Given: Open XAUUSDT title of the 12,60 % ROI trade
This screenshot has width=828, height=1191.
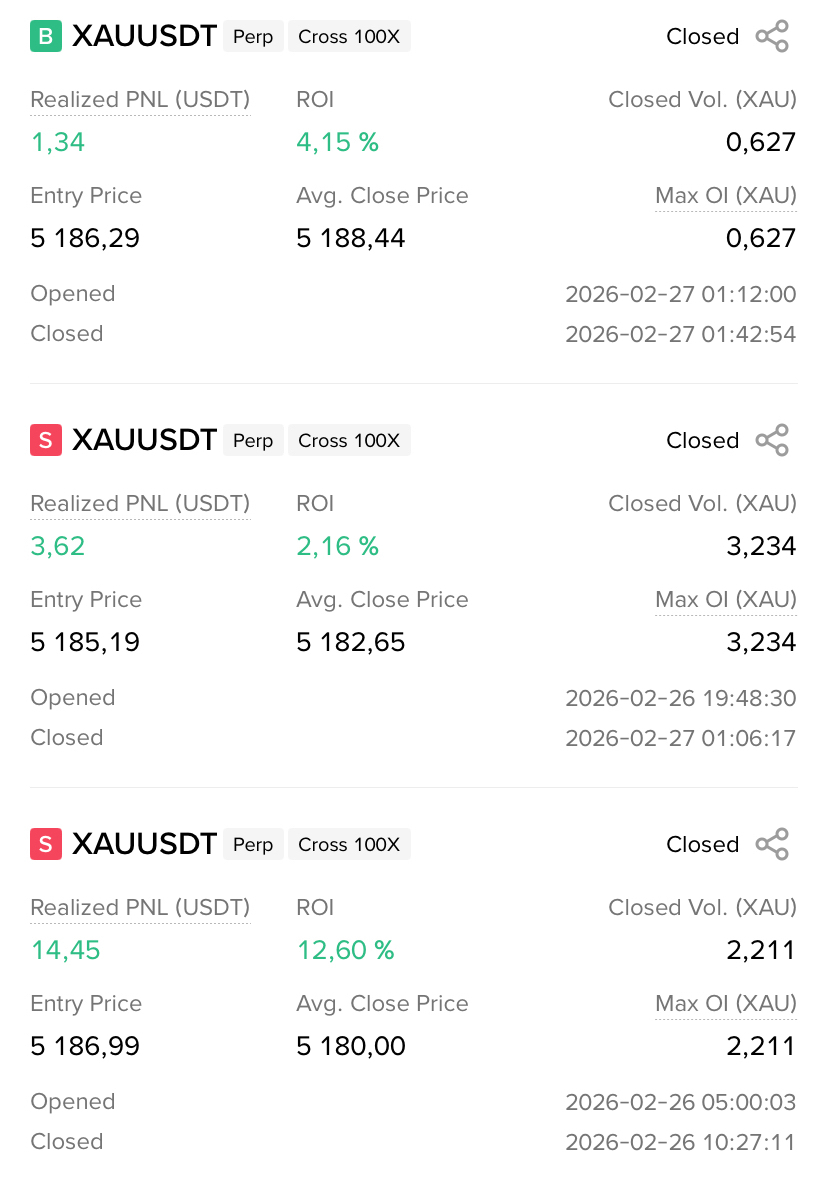Looking at the screenshot, I should click(144, 845).
